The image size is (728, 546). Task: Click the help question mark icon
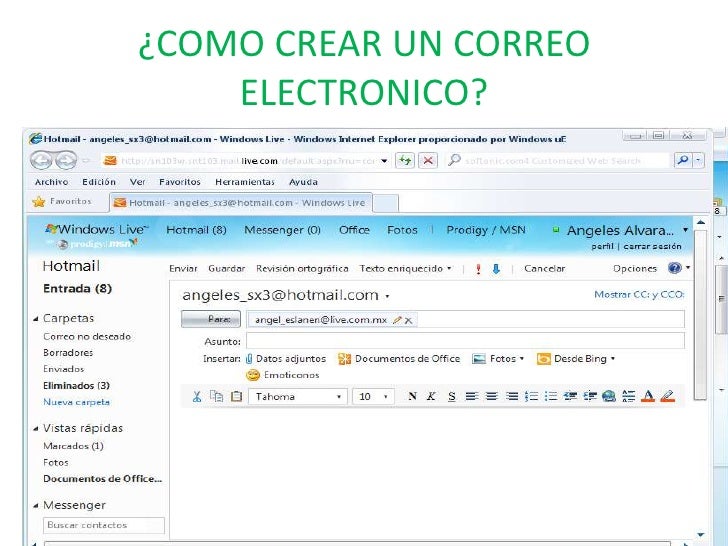675,268
